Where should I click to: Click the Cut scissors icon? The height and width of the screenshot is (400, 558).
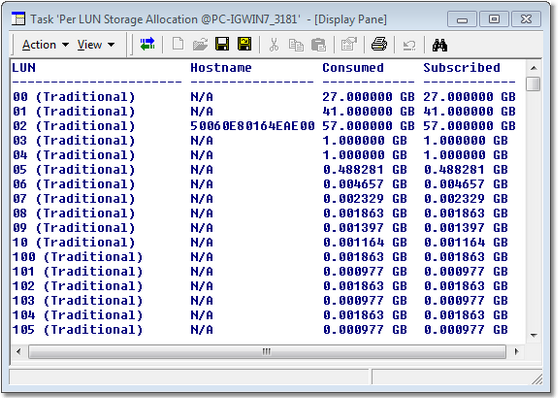(x=274, y=45)
